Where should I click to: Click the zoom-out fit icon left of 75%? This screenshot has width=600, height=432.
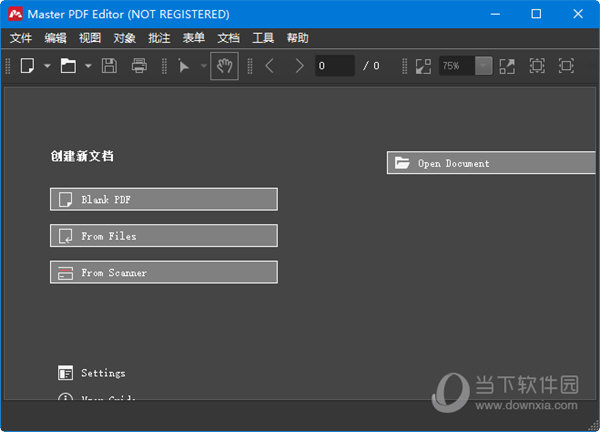click(x=423, y=66)
